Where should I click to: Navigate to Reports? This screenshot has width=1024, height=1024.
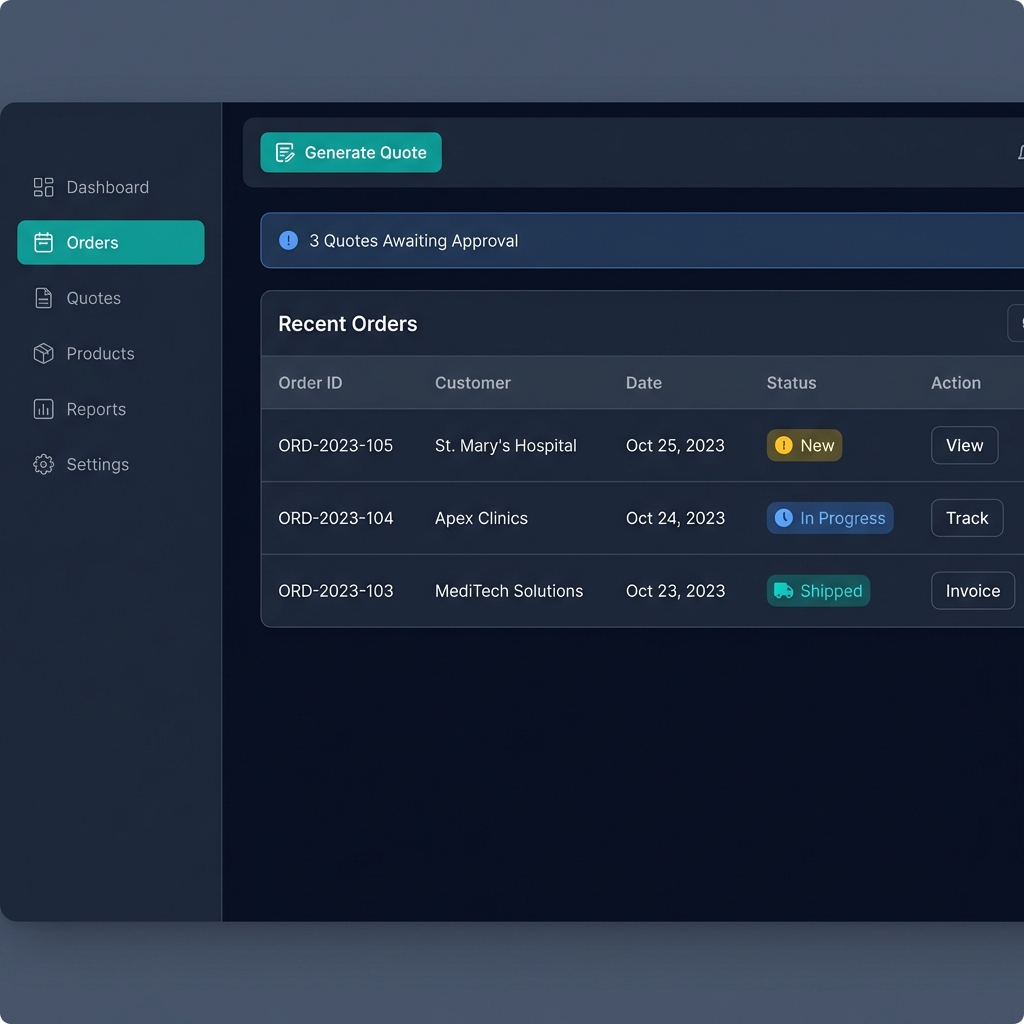110,409
